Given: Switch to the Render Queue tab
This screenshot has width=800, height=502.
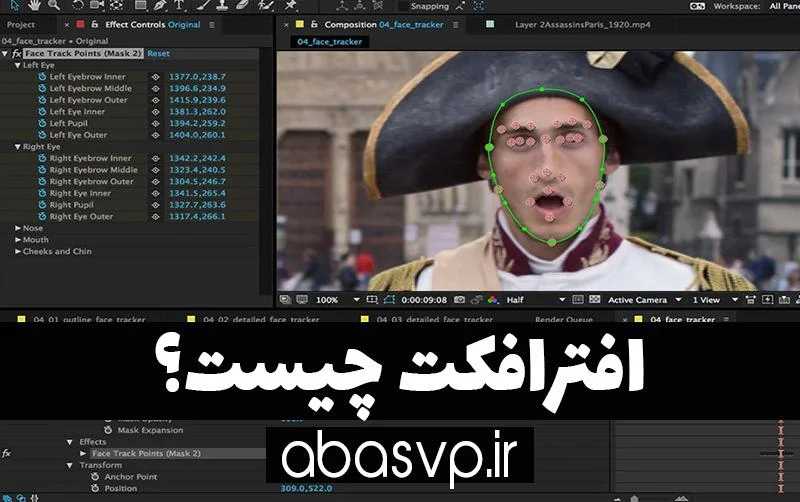Looking at the screenshot, I should click(564, 319).
